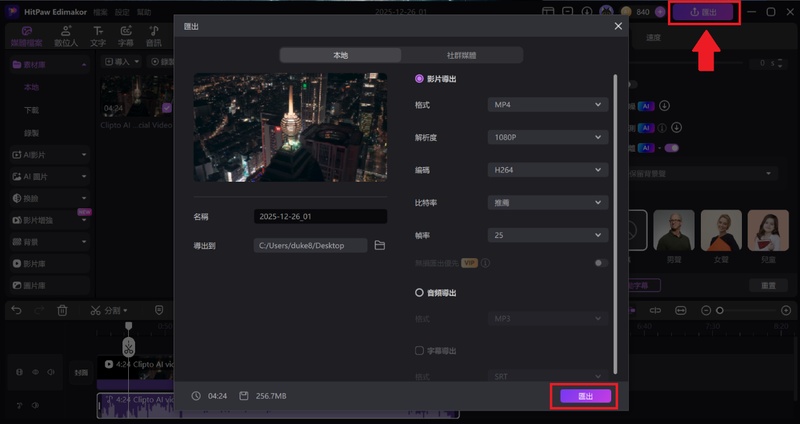Open the 檔案 file menu
Viewport: 800px width, 424px height.
101,12
